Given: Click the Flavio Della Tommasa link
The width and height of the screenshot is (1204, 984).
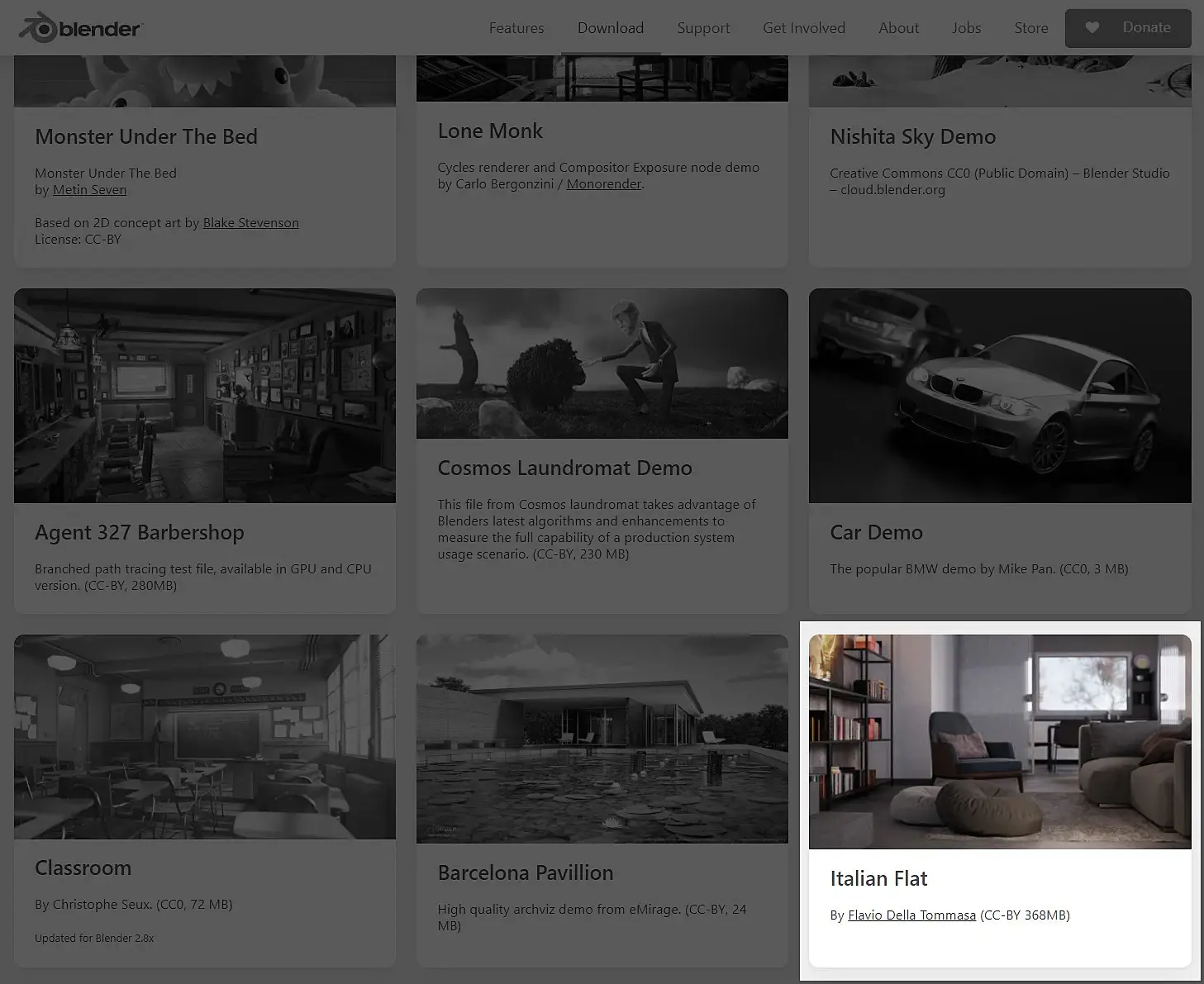Looking at the screenshot, I should 912,915.
